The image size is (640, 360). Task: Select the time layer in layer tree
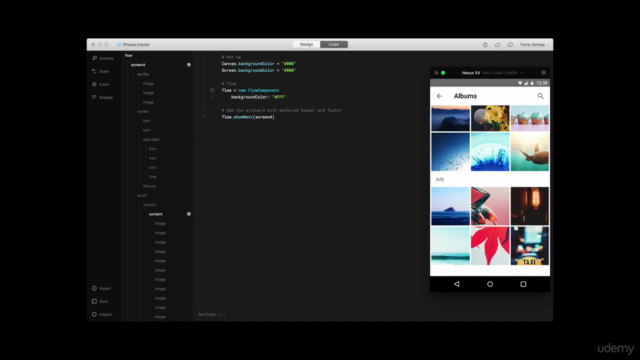[153, 177]
